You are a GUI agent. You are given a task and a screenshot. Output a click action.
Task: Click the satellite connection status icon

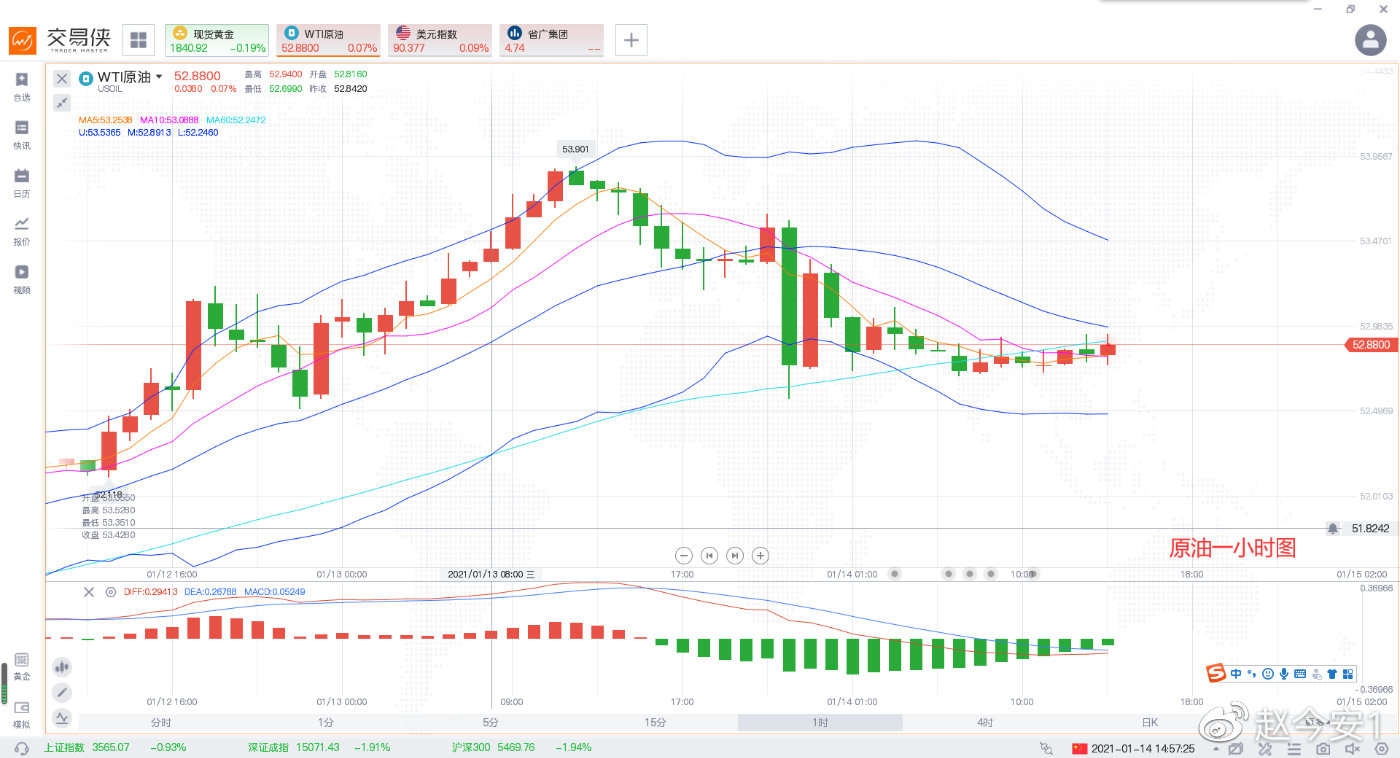(1047, 748)
